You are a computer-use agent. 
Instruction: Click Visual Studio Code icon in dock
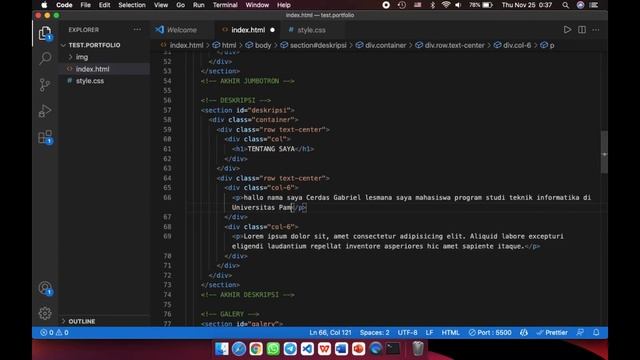(x=307, y=349)
